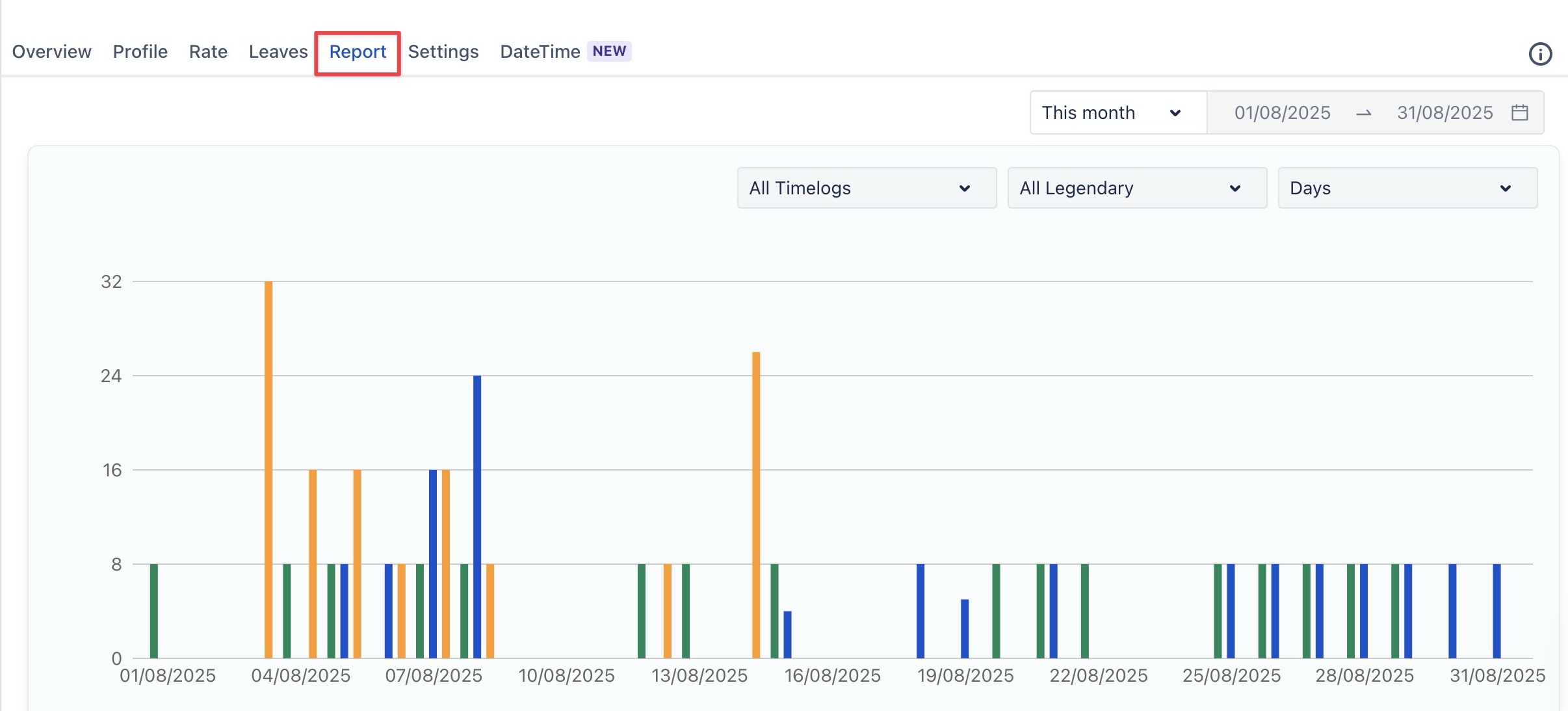Open the Profile tab
Screen dimensions: 1568x711
point(140,51)
